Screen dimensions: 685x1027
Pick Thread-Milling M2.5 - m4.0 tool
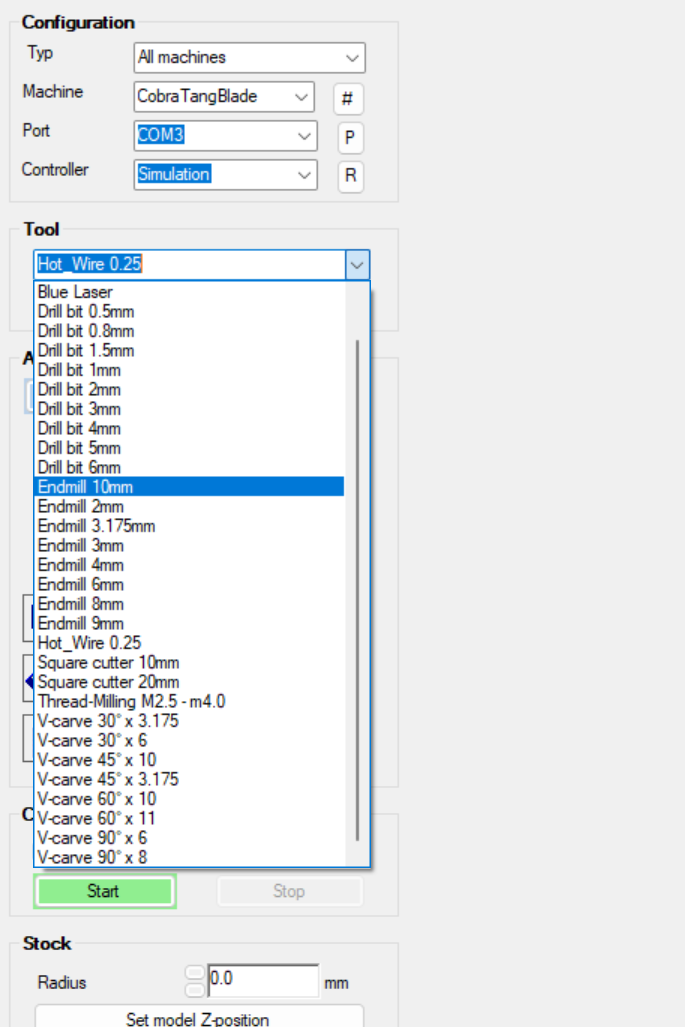(189, 701)
